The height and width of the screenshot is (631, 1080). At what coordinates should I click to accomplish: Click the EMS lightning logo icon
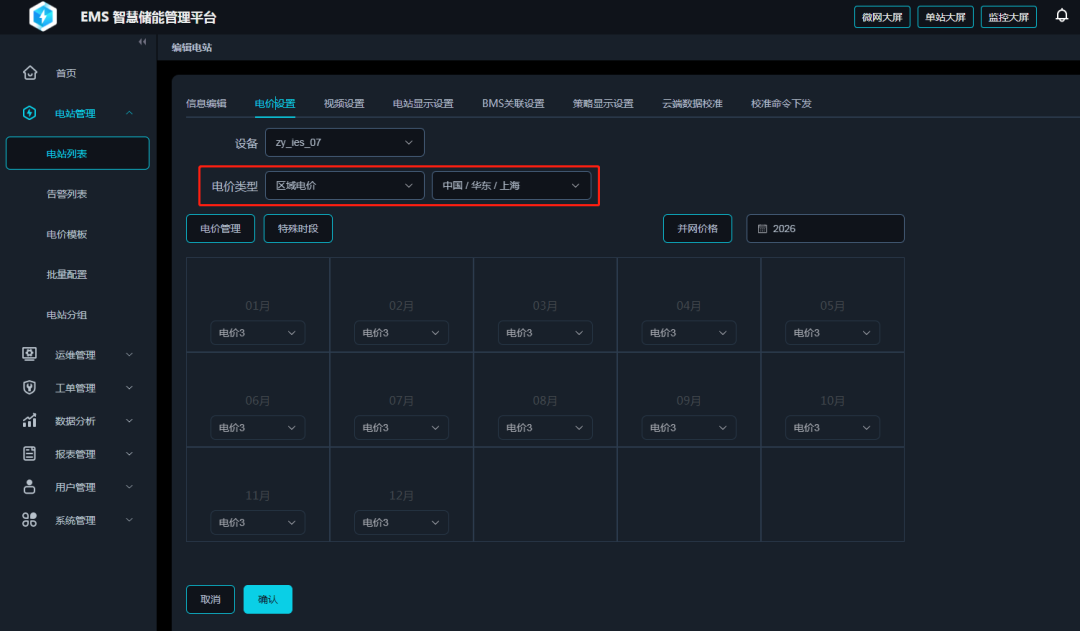point(44,17)
